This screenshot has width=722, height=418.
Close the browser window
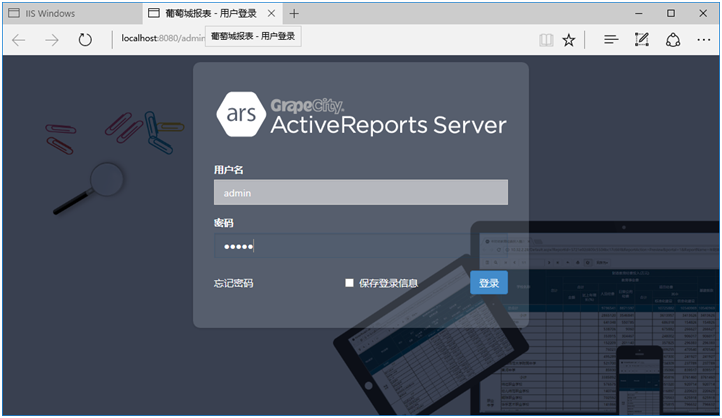click(x=703, y=13)
